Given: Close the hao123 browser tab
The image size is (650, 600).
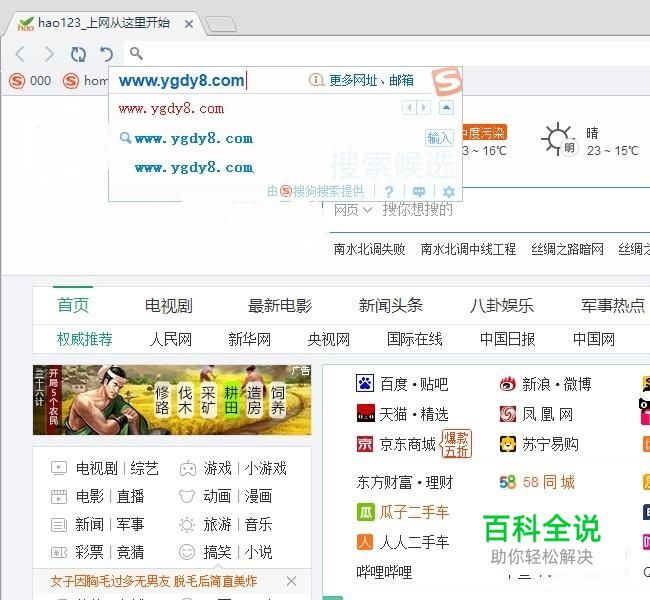Looking at the screenshot, I should 189,24.
